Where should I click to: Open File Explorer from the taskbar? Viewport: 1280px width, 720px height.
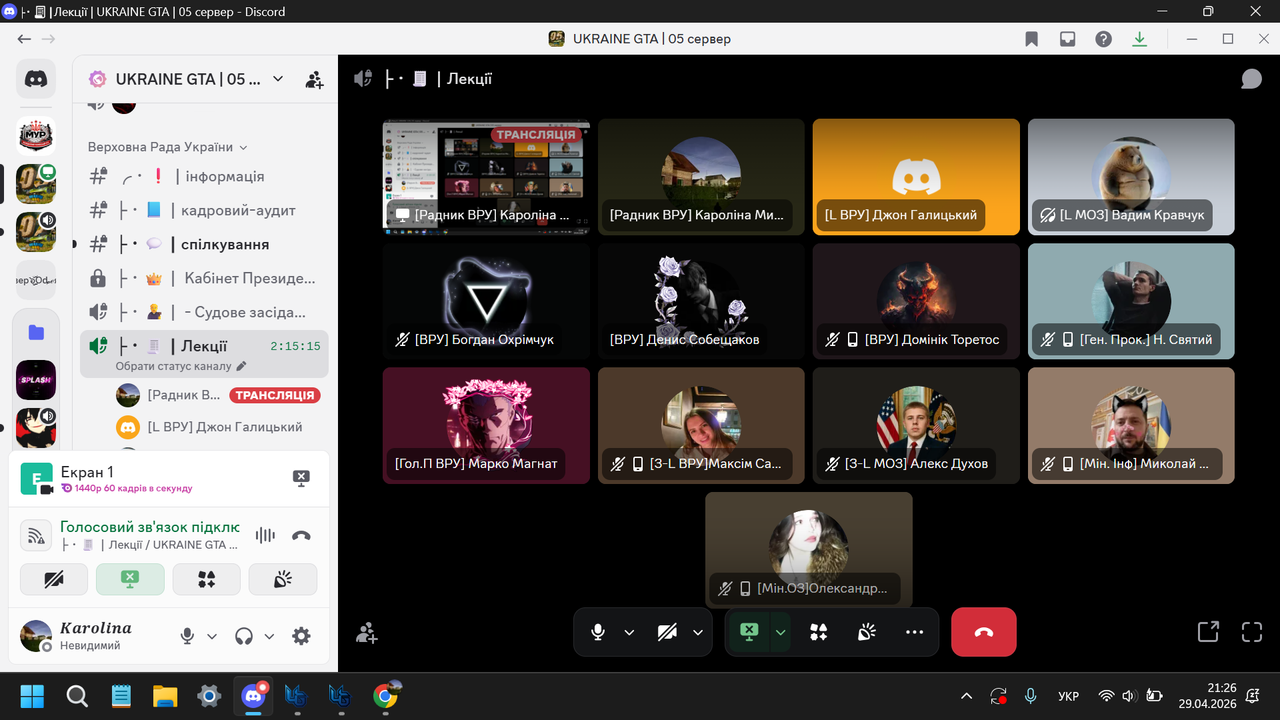pyautogui.click(x=164, y=695)
